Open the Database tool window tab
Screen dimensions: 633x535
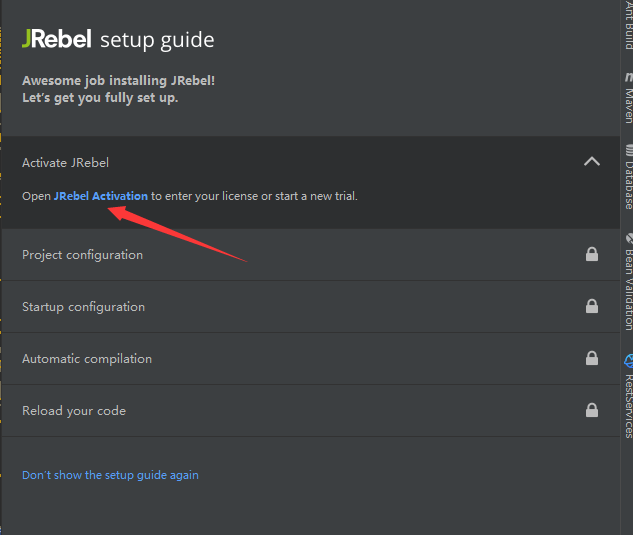629,177
